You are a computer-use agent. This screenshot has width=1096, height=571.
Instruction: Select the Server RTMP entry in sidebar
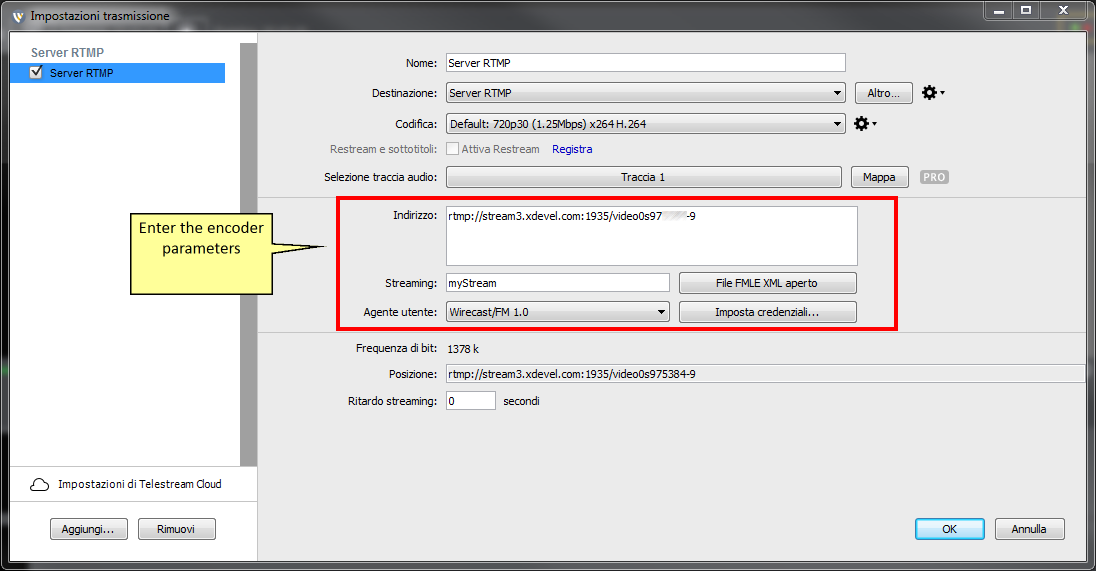[x=117, y=73]
